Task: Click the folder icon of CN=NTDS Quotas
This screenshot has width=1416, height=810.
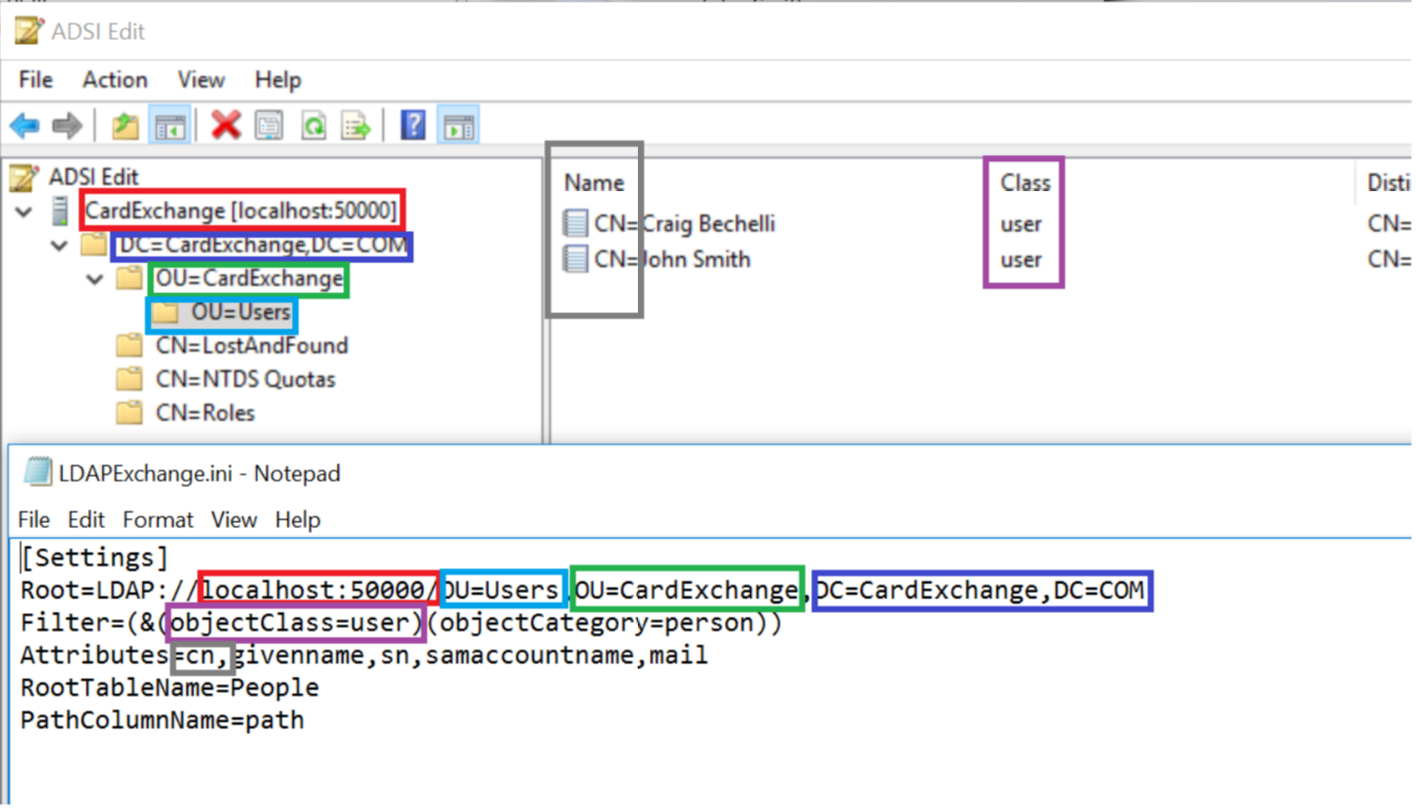Action: click(x=129, y=379)
